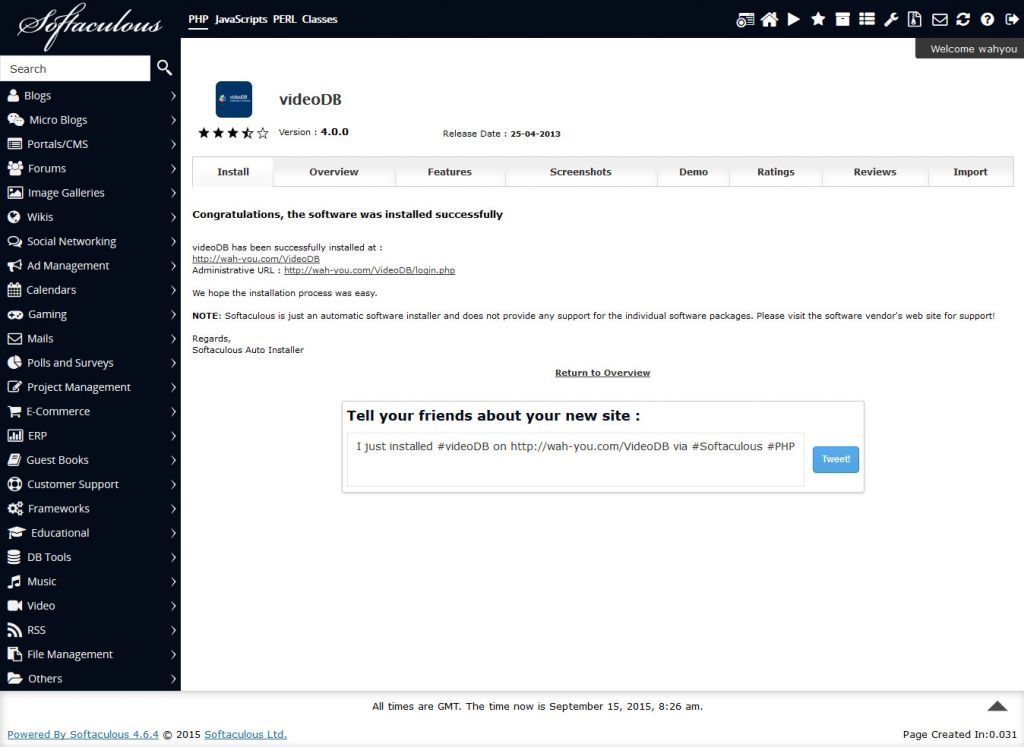Switch to the Screenshots tab
Screen dimensions: 1024x747
point(580,171)
